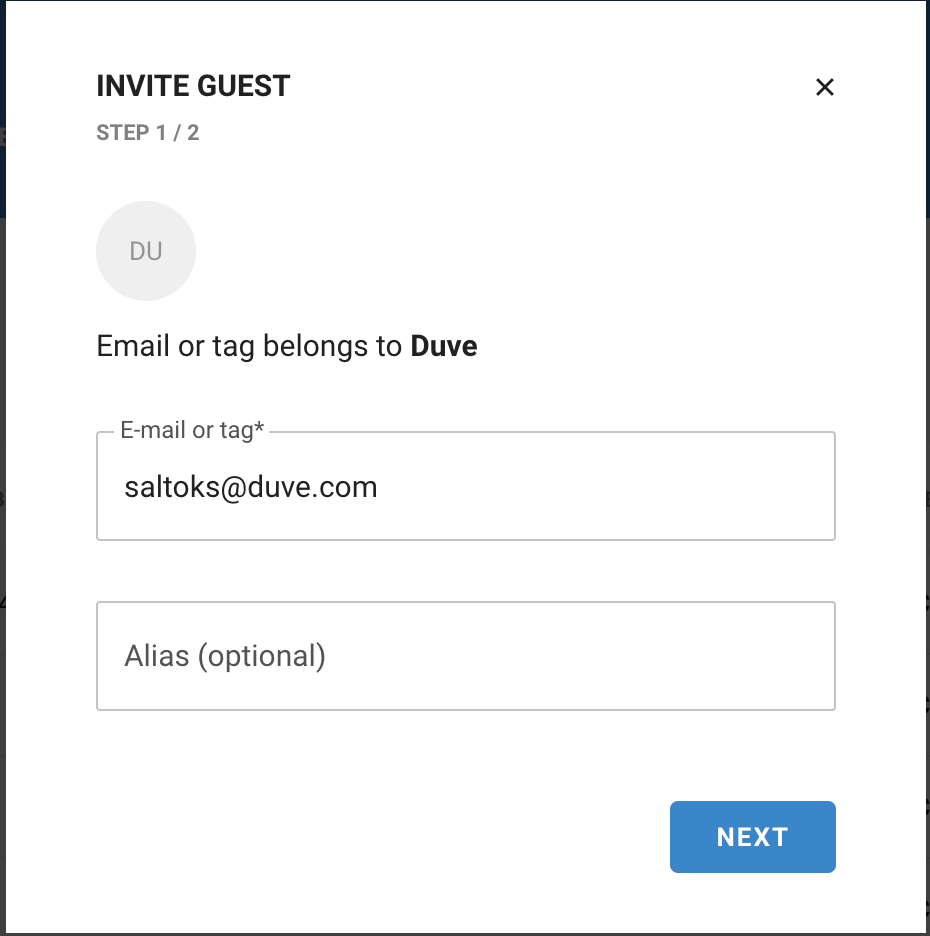Viewport: 930px width, 936px height.
Task: Click the Alias (optional) input box
Action: pyautogui.click(x=465, y=656)
